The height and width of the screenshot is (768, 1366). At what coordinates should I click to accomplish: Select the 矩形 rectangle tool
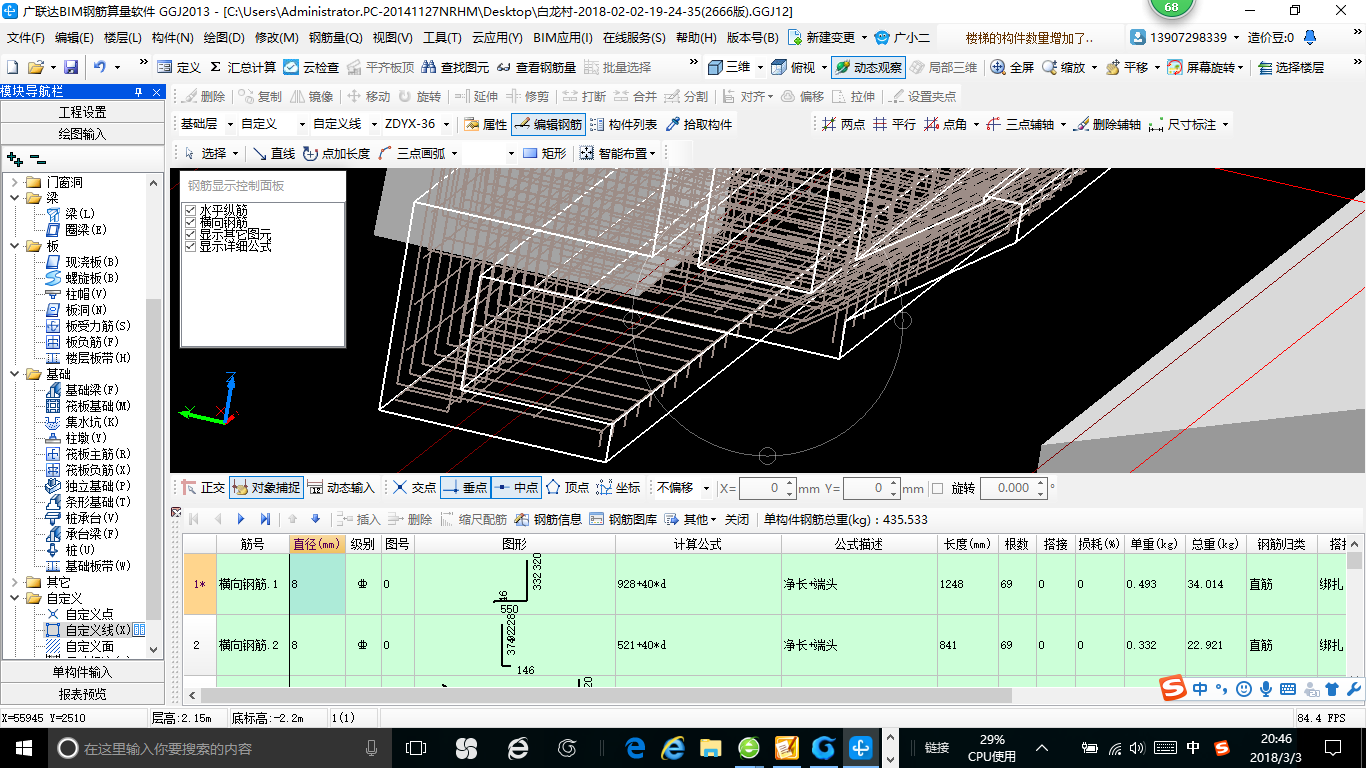[545, 153]
